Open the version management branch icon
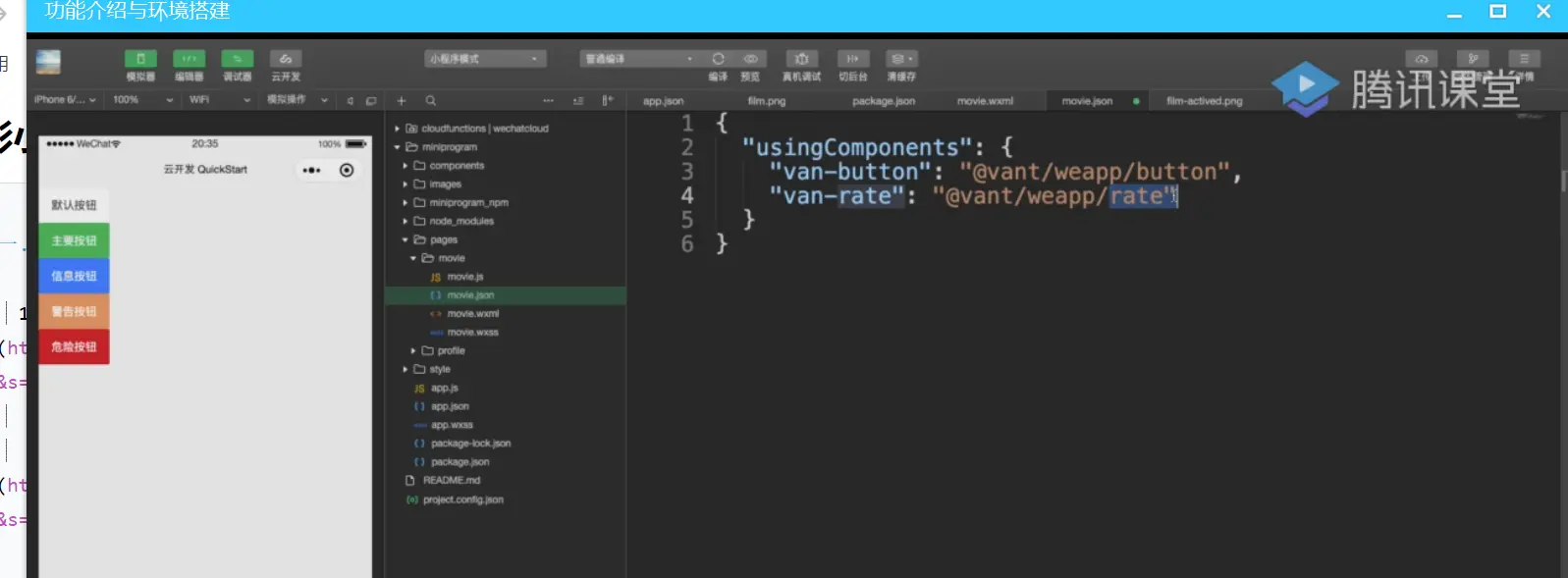Viewport: 1568px width, 578px height. [1473, 59]
